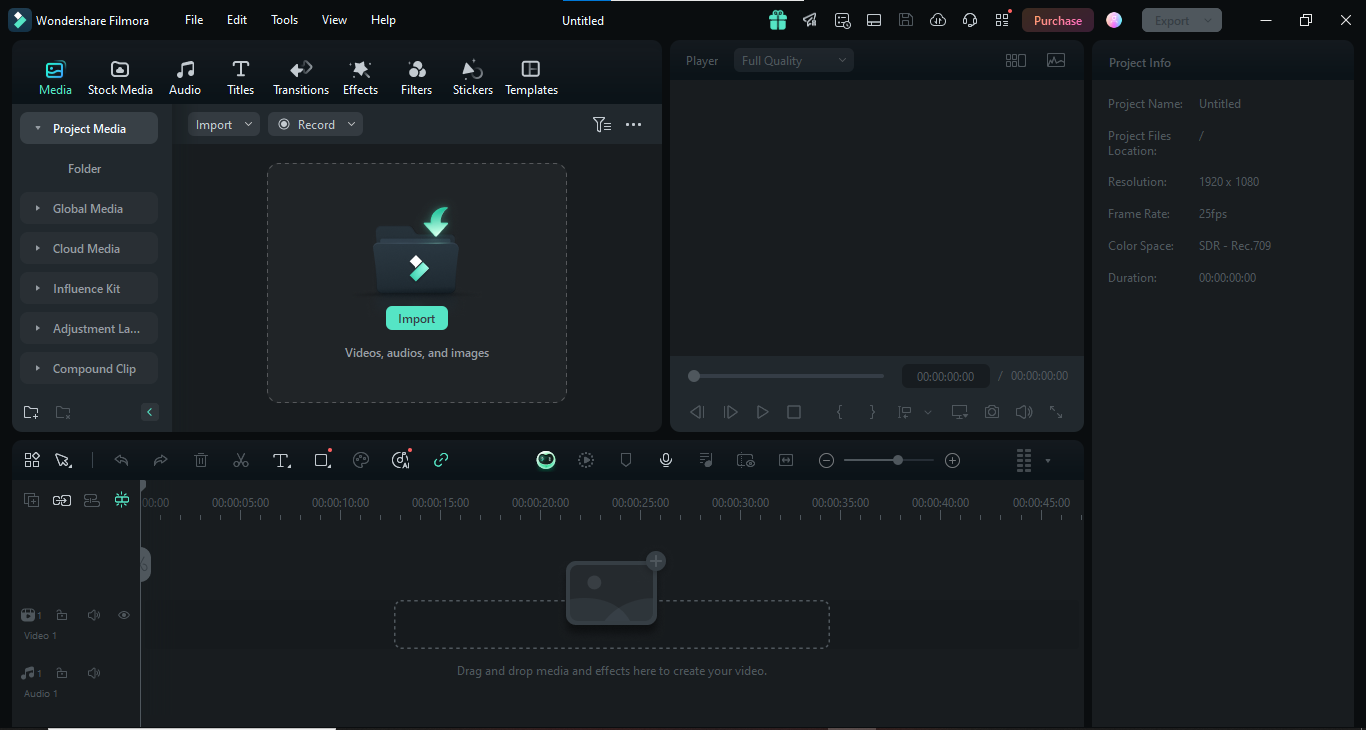1366x730 pixels.
Task: Expand the Influence Kit item
Action: tap(89, 288)
